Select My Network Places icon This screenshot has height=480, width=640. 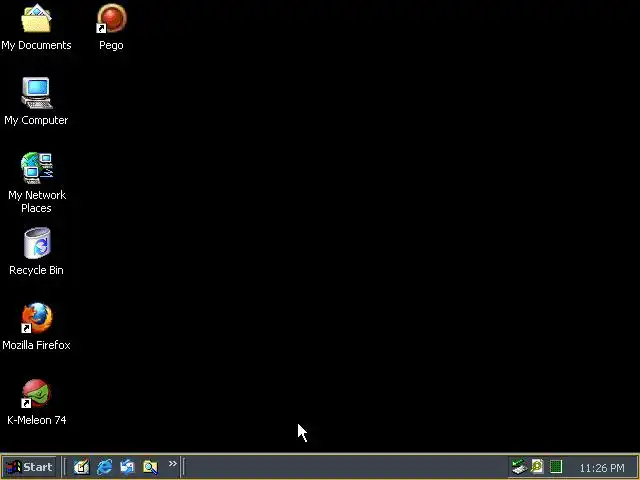pos(37,168)
